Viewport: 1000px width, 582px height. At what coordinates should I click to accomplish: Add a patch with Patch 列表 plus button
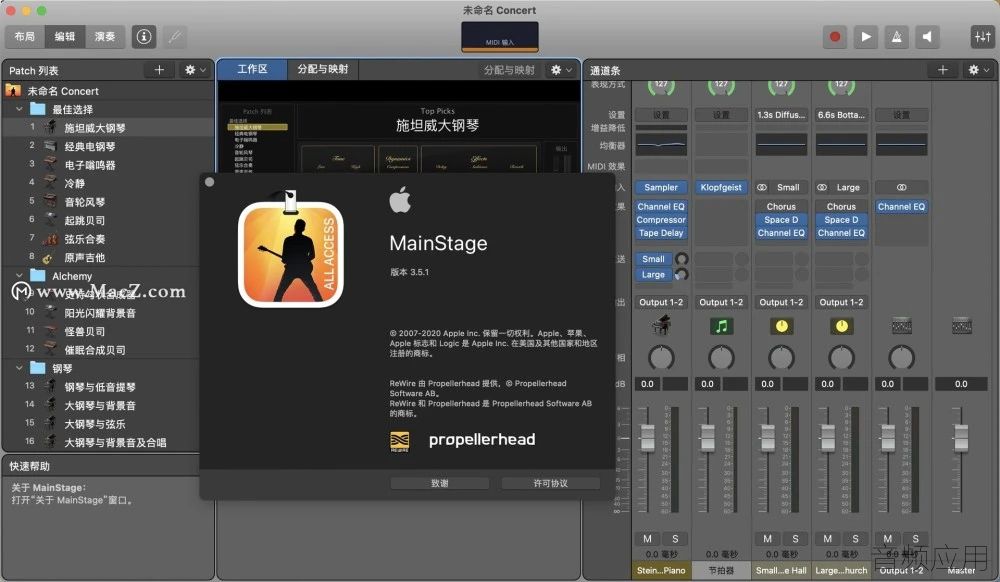point(159,70)
